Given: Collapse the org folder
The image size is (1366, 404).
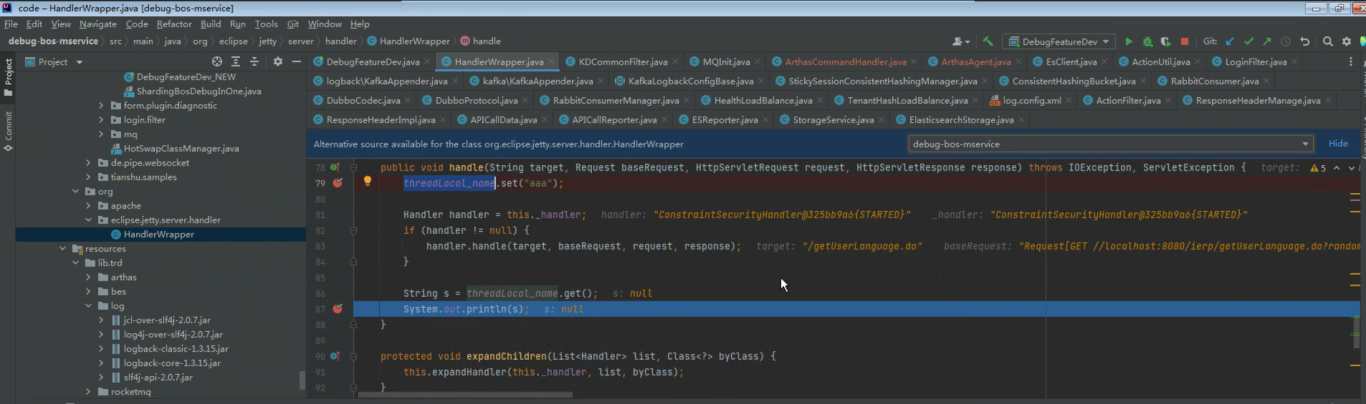Looking at the screenshot, I should click(74, 191).
